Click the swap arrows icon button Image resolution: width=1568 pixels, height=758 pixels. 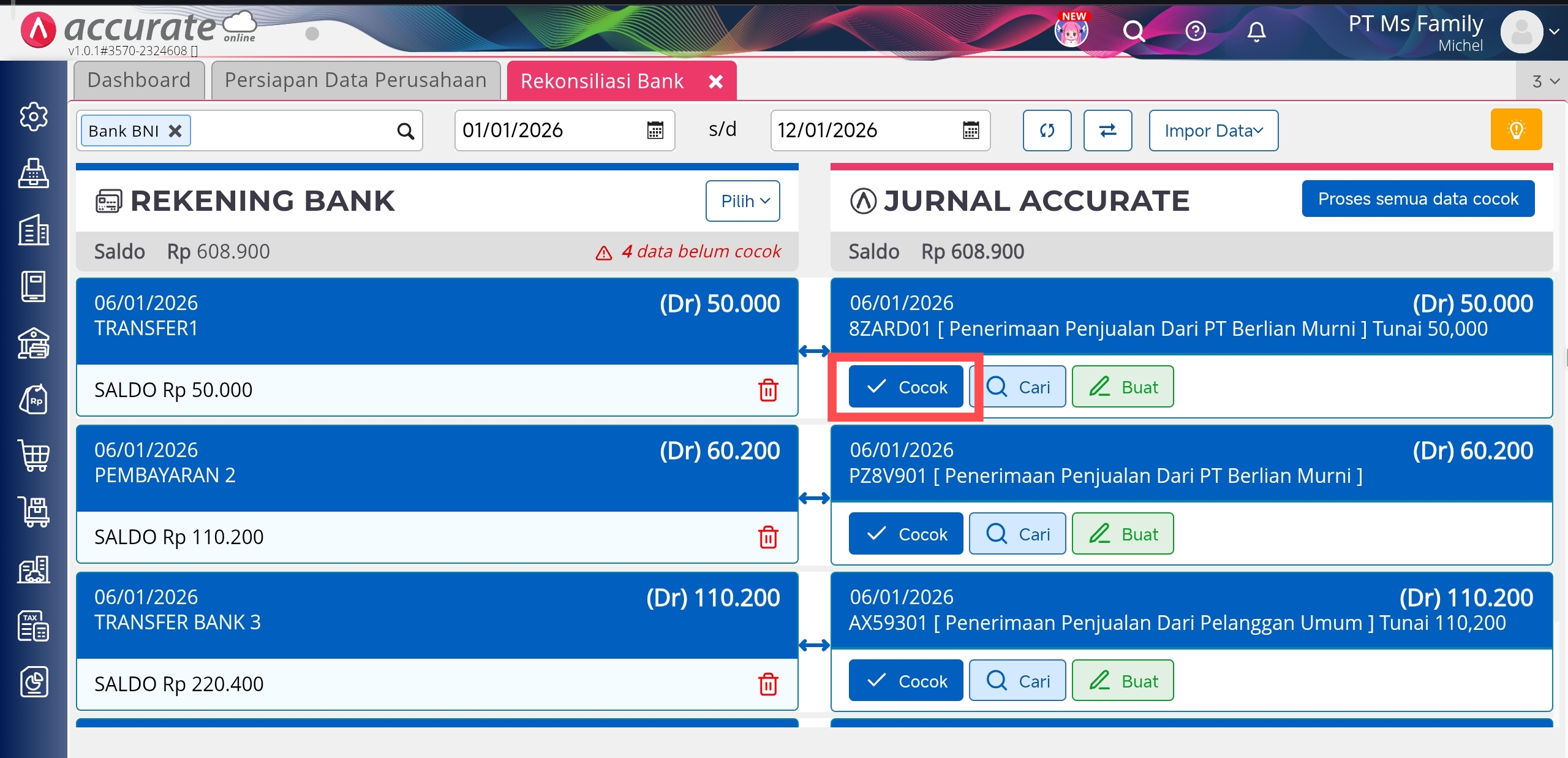tap(1107, 130)
